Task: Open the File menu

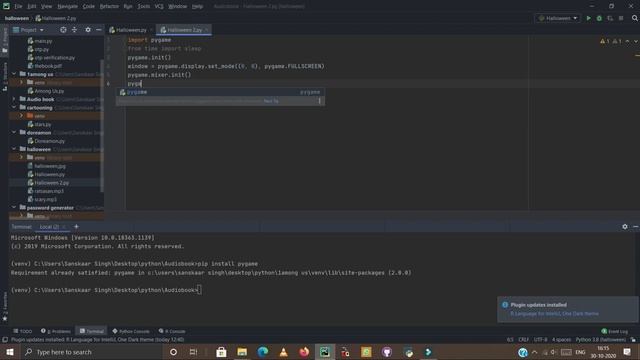Action: pos(18,7)
